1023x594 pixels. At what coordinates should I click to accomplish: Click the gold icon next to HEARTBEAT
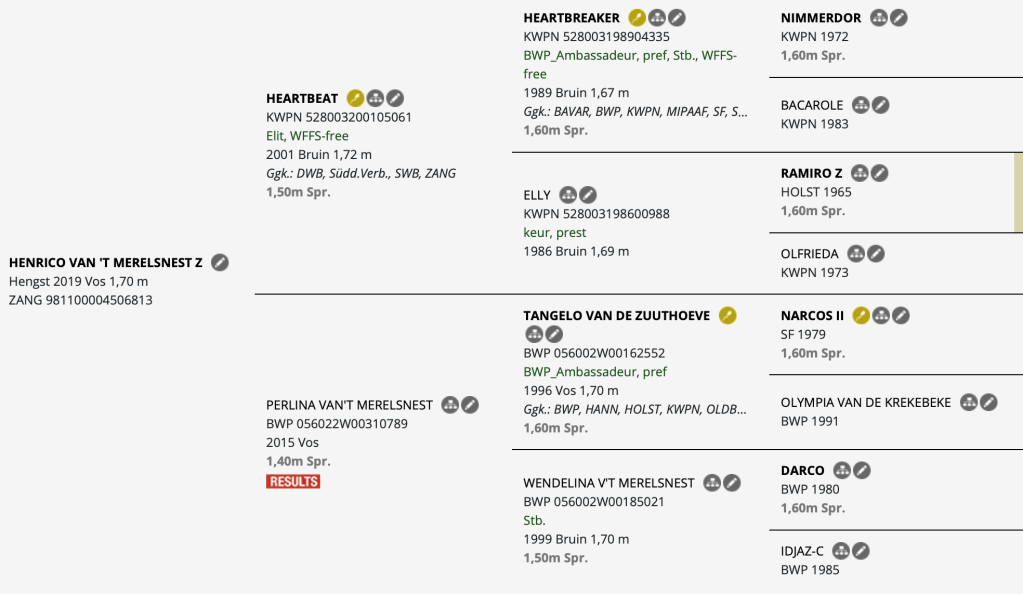click(355, 98)
